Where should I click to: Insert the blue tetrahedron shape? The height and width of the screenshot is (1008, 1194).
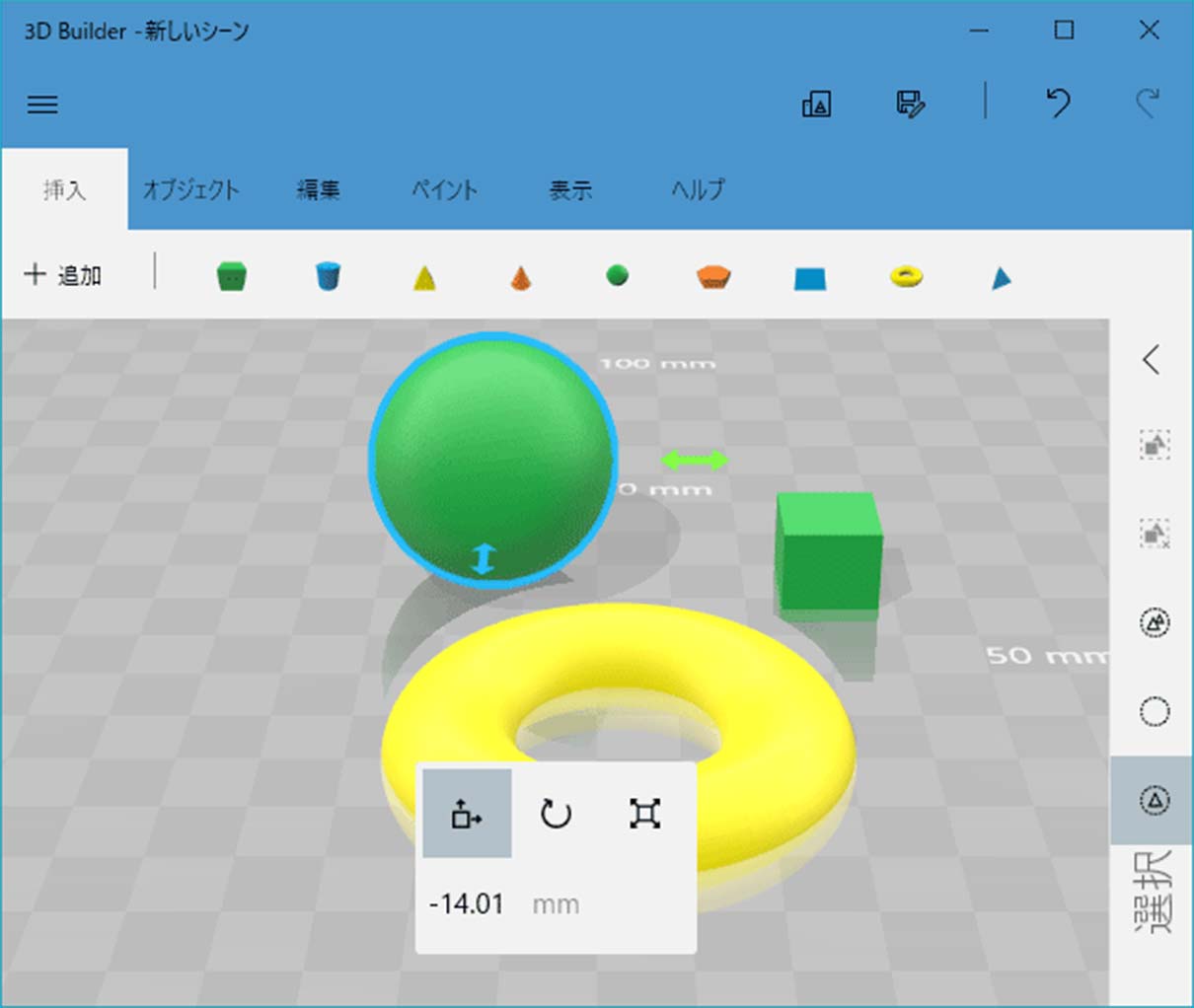click(x=1002, y=279)
